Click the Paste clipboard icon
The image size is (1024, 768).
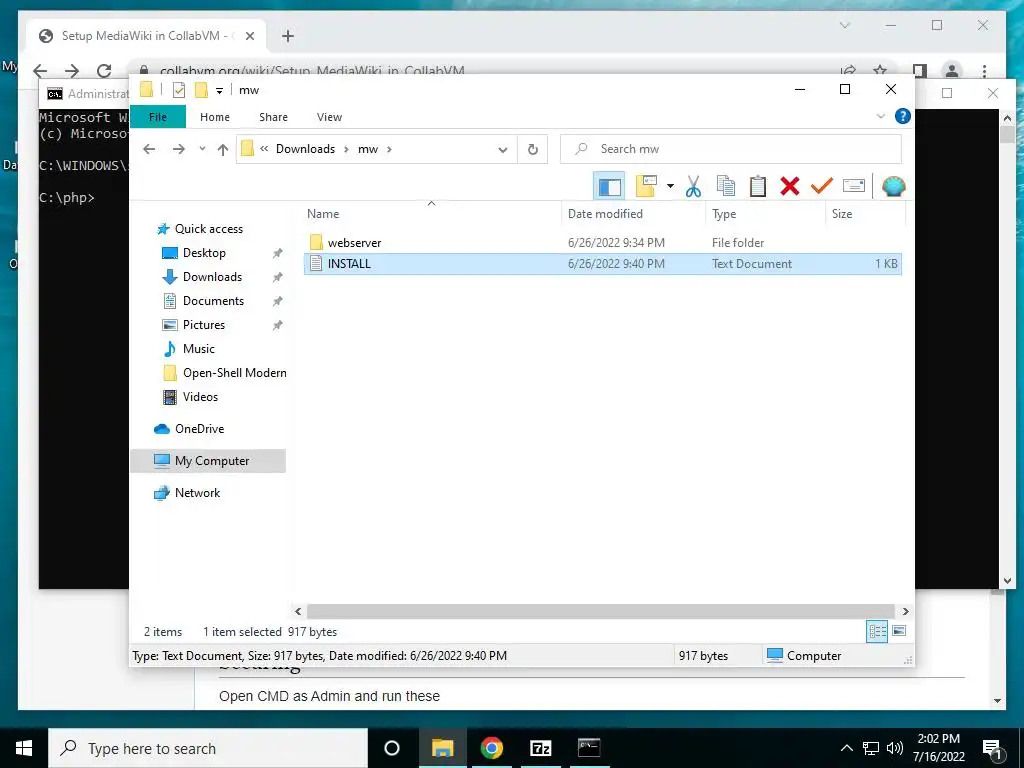(758, 187)
